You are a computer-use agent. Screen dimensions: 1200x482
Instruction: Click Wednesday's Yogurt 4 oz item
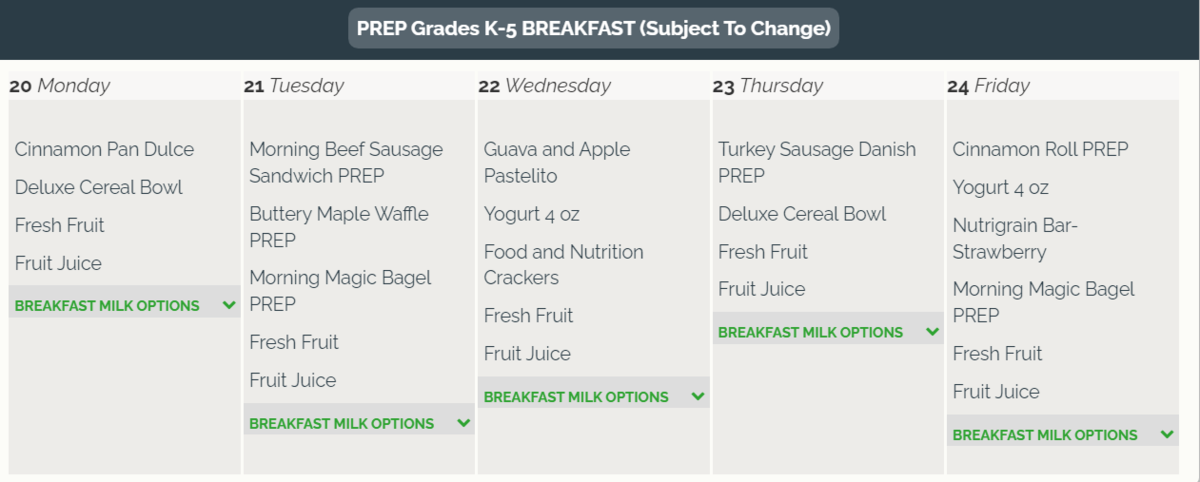tap(531, 214)
